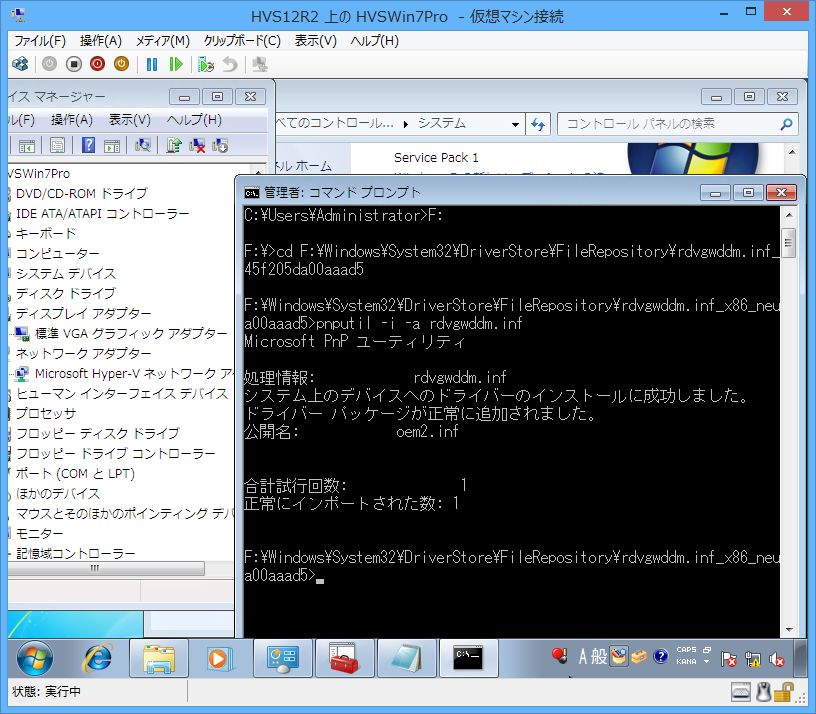
Task: Select ヒューマン インターフェイス デバイス category
Action: click(122, 393)
